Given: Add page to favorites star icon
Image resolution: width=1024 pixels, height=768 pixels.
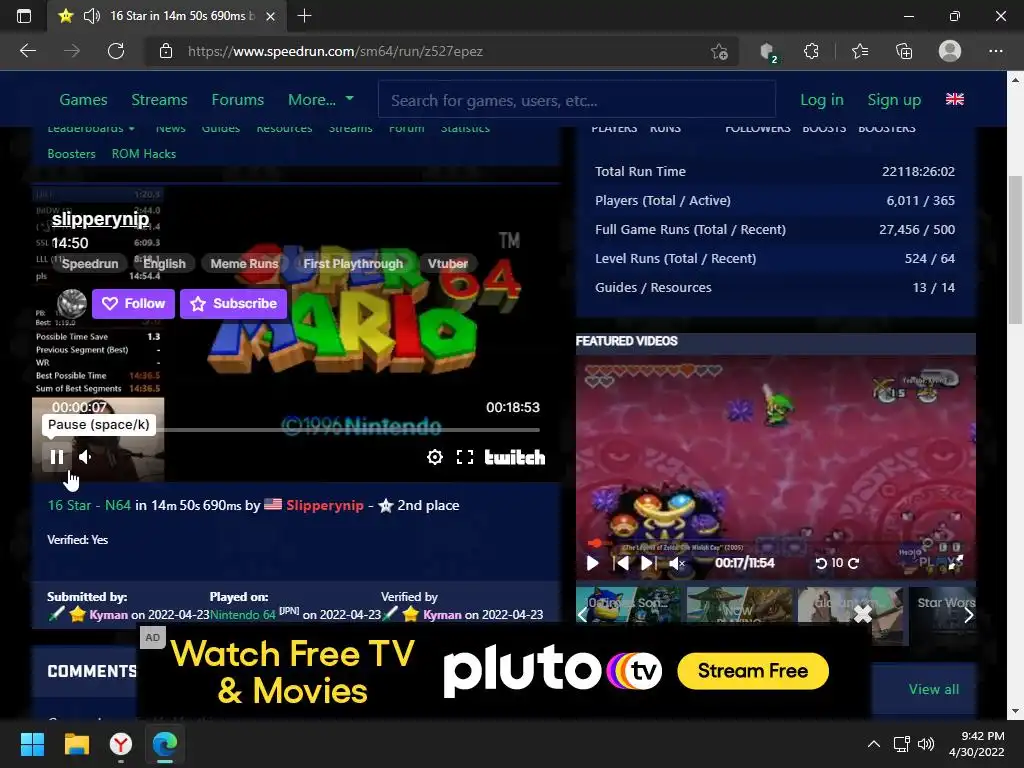Looking at the screenshot, I should (719, 51).
